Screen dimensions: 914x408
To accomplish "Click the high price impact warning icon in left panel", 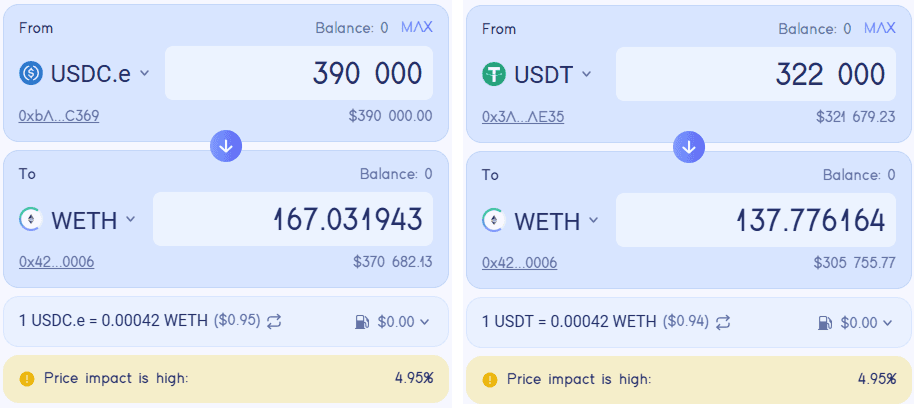I will pyautogui.click(x=27, y=379).
